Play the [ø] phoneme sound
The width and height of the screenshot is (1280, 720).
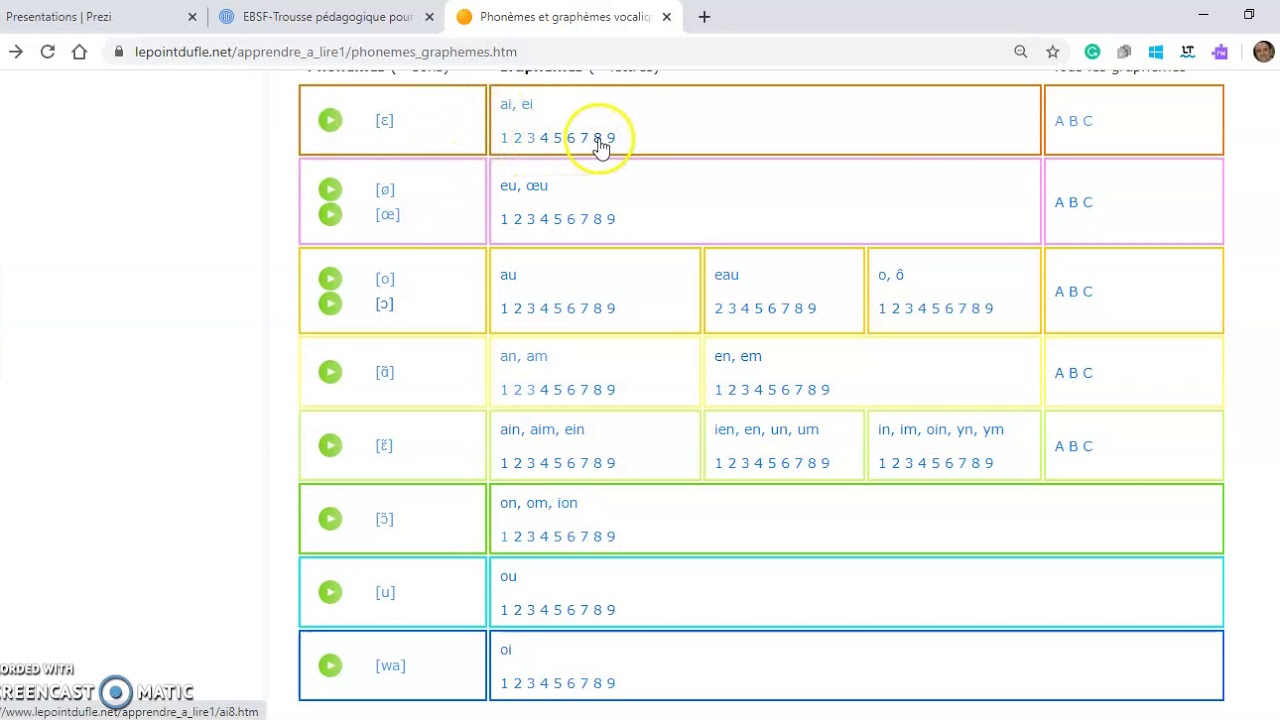330,189
